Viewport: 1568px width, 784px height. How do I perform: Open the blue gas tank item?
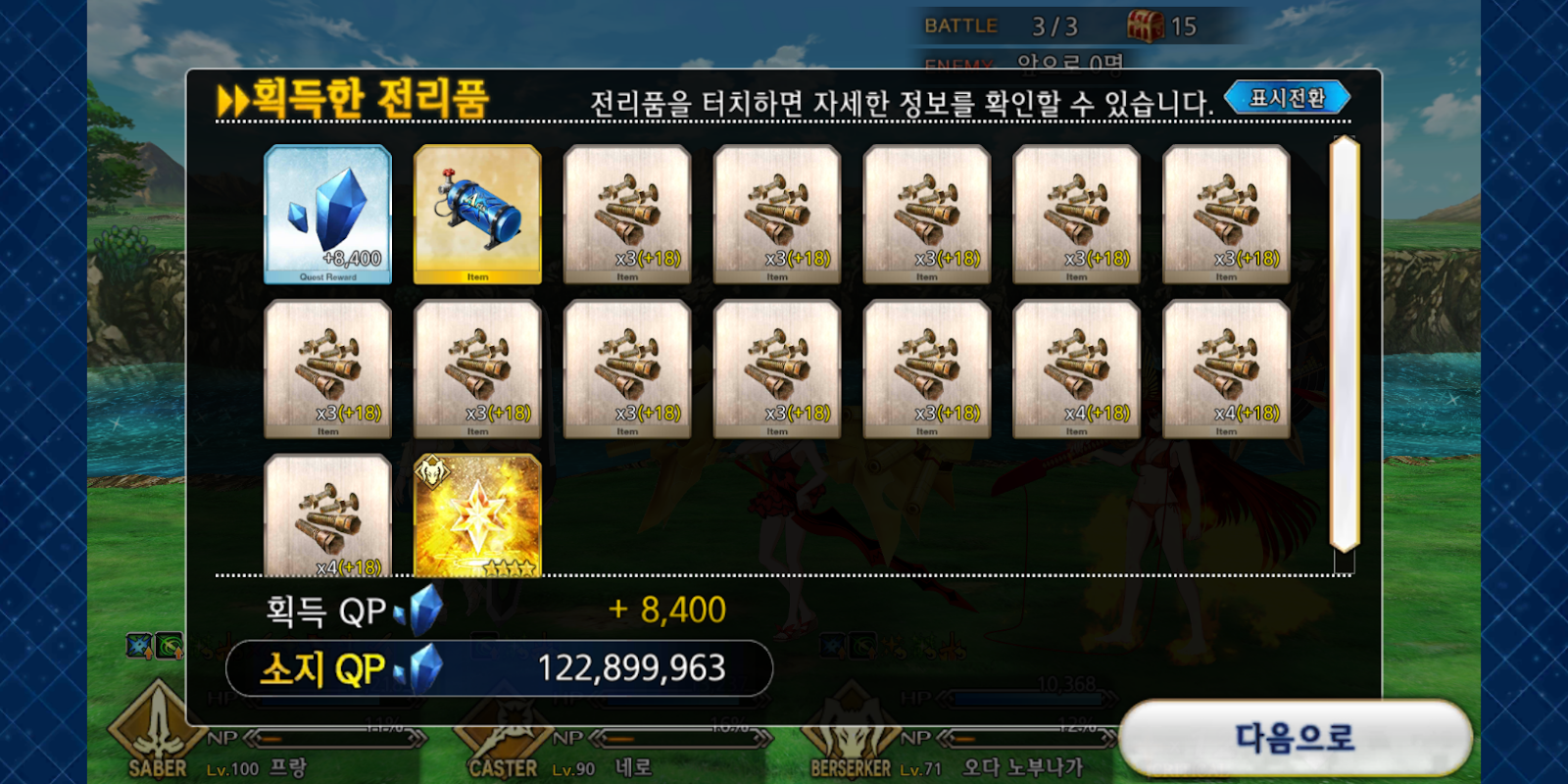(477, 215)
